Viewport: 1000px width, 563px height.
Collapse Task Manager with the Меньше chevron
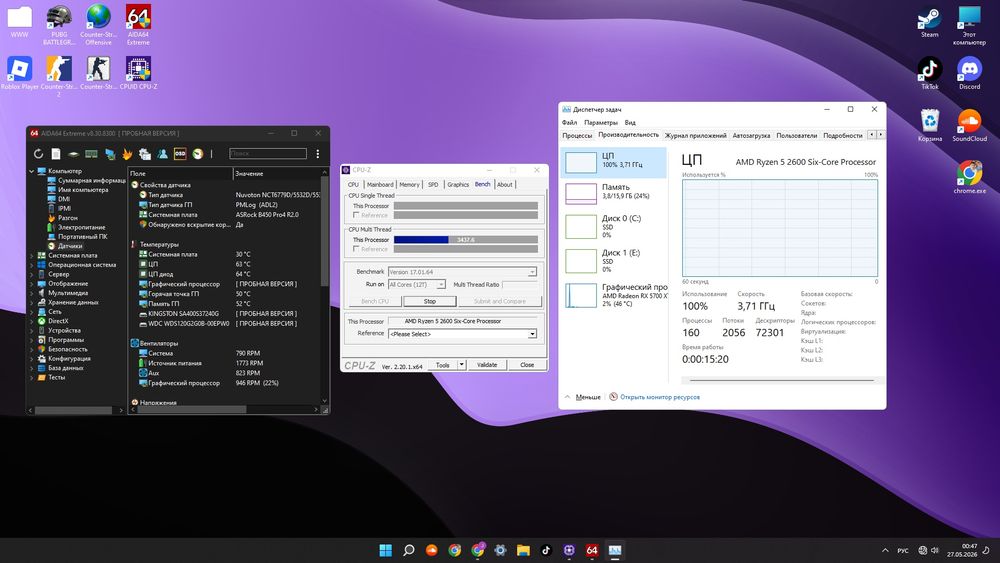click(567, 397)
